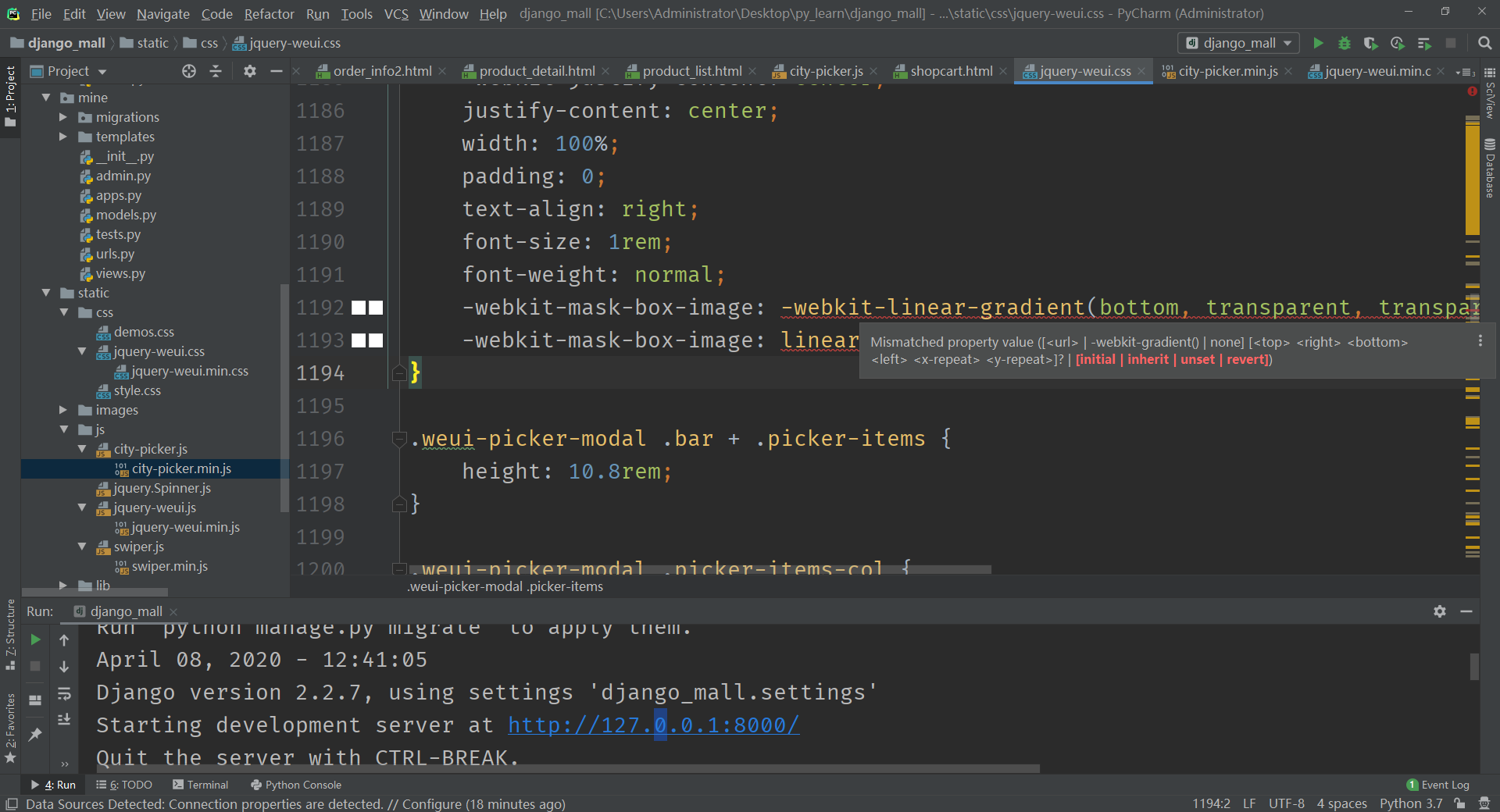1500x812 pixels.
Task: Open the VCS menu
Action: 396,14
